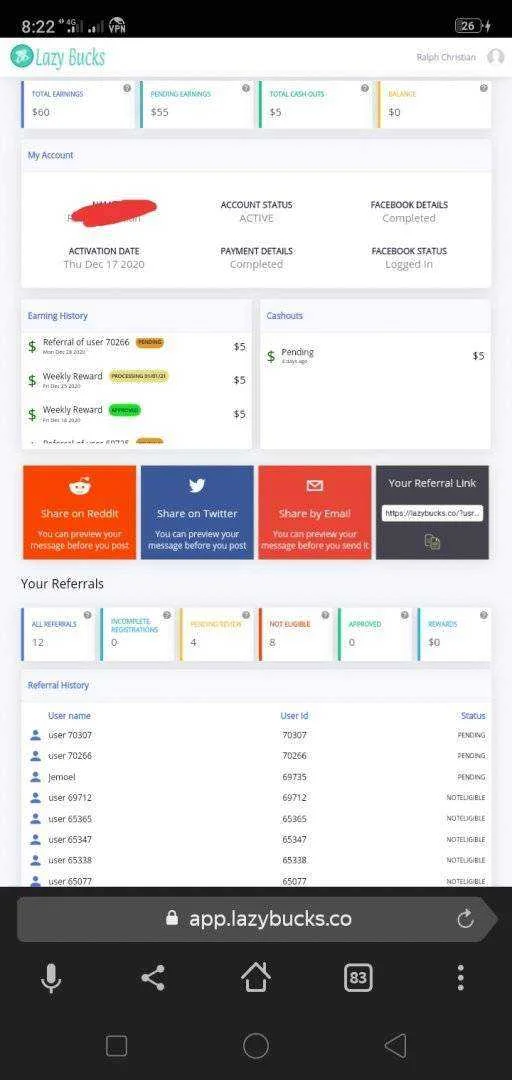Open the browser three-dot menu
The height and width of the screenshot is (1080, 512).
[x=460, y=977]
